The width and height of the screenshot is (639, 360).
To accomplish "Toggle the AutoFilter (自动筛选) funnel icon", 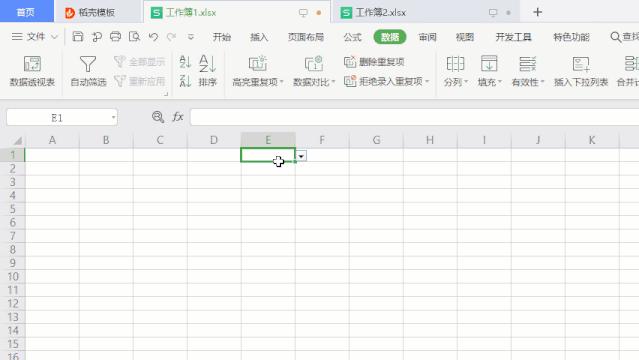I will (88, 64).
